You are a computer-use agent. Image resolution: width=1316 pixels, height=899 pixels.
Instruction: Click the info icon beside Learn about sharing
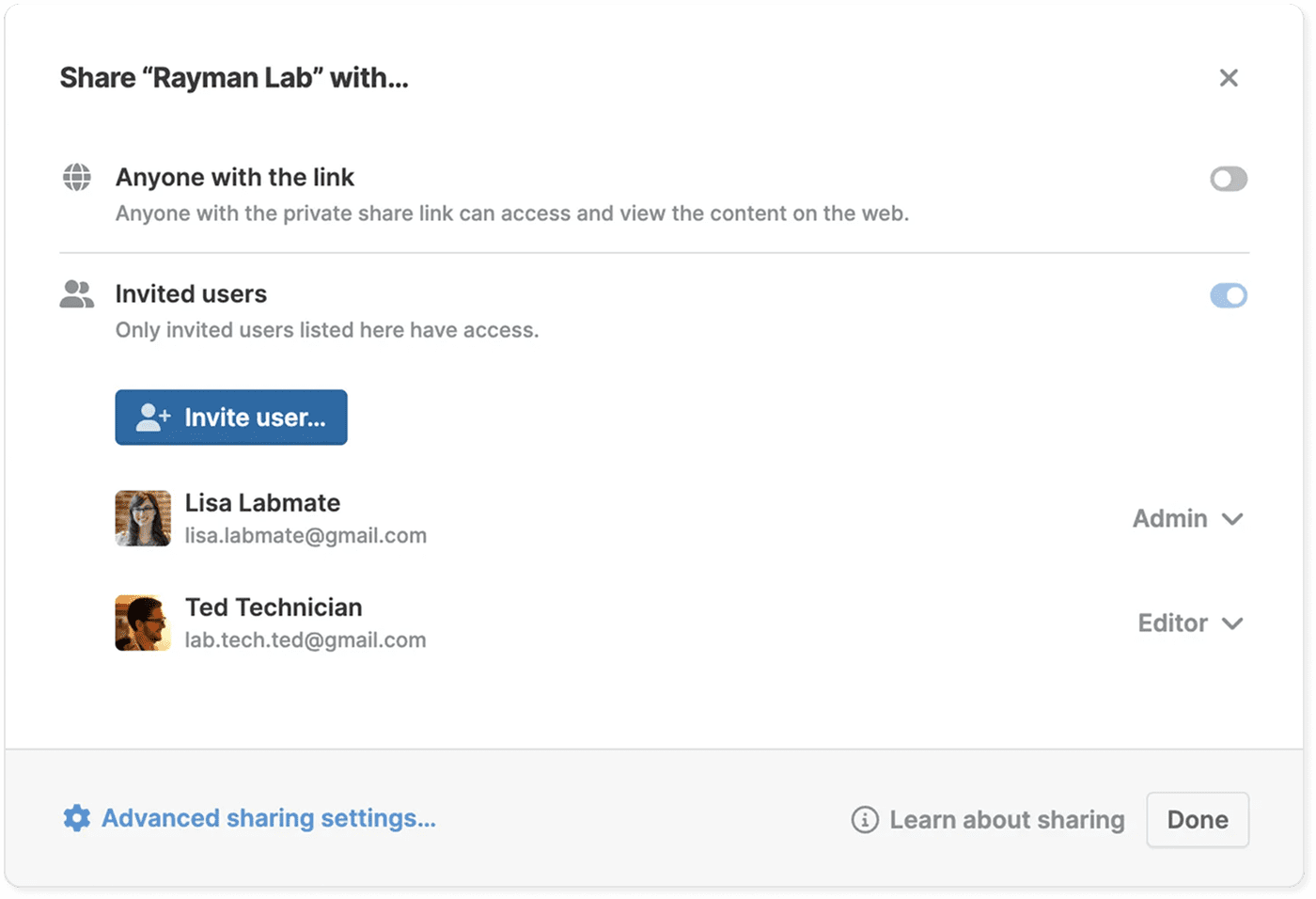(865, 819)
